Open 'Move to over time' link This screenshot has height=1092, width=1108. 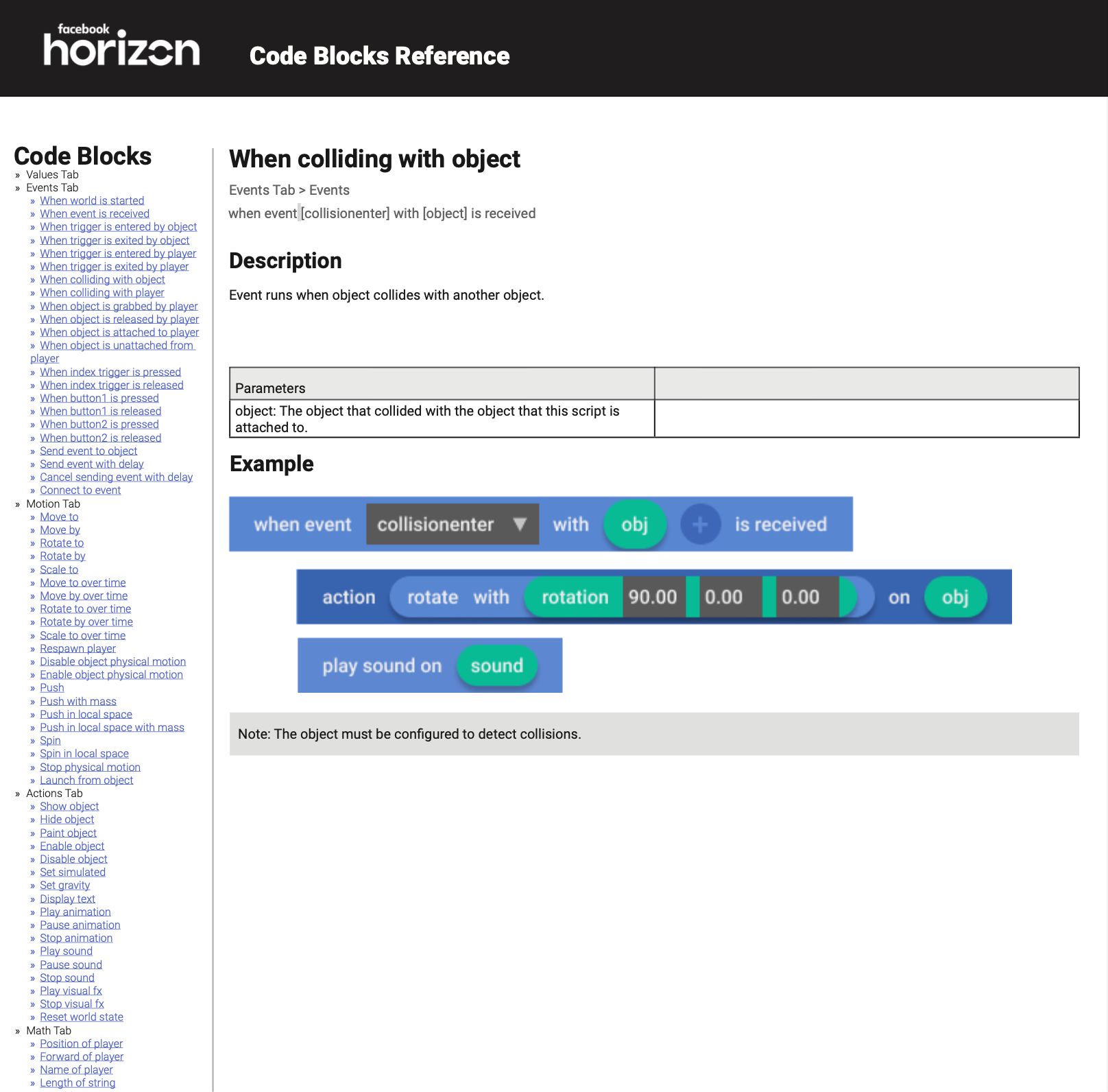click(83, 582)
